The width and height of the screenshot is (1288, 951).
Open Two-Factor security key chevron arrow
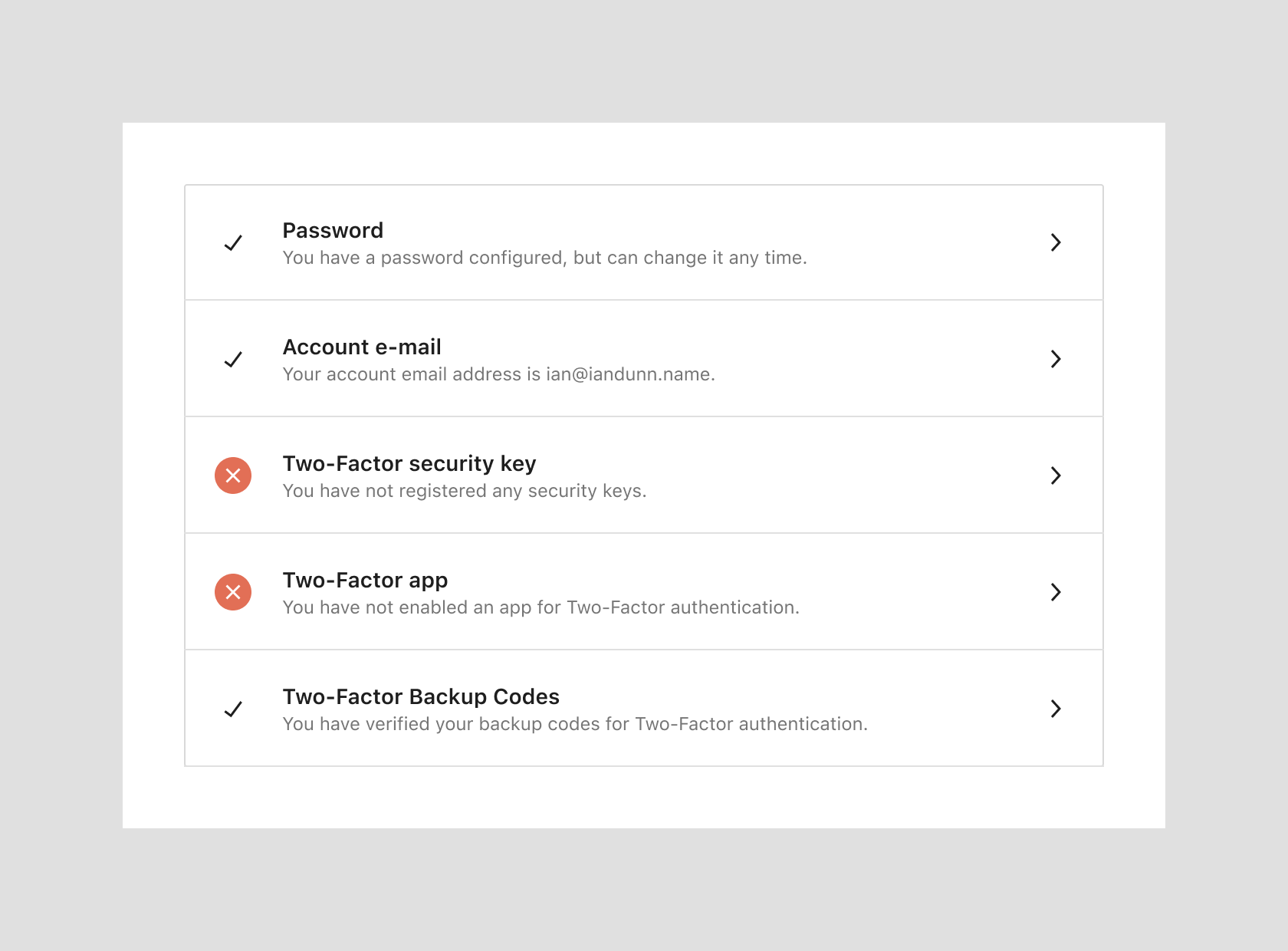[1056, 475]
